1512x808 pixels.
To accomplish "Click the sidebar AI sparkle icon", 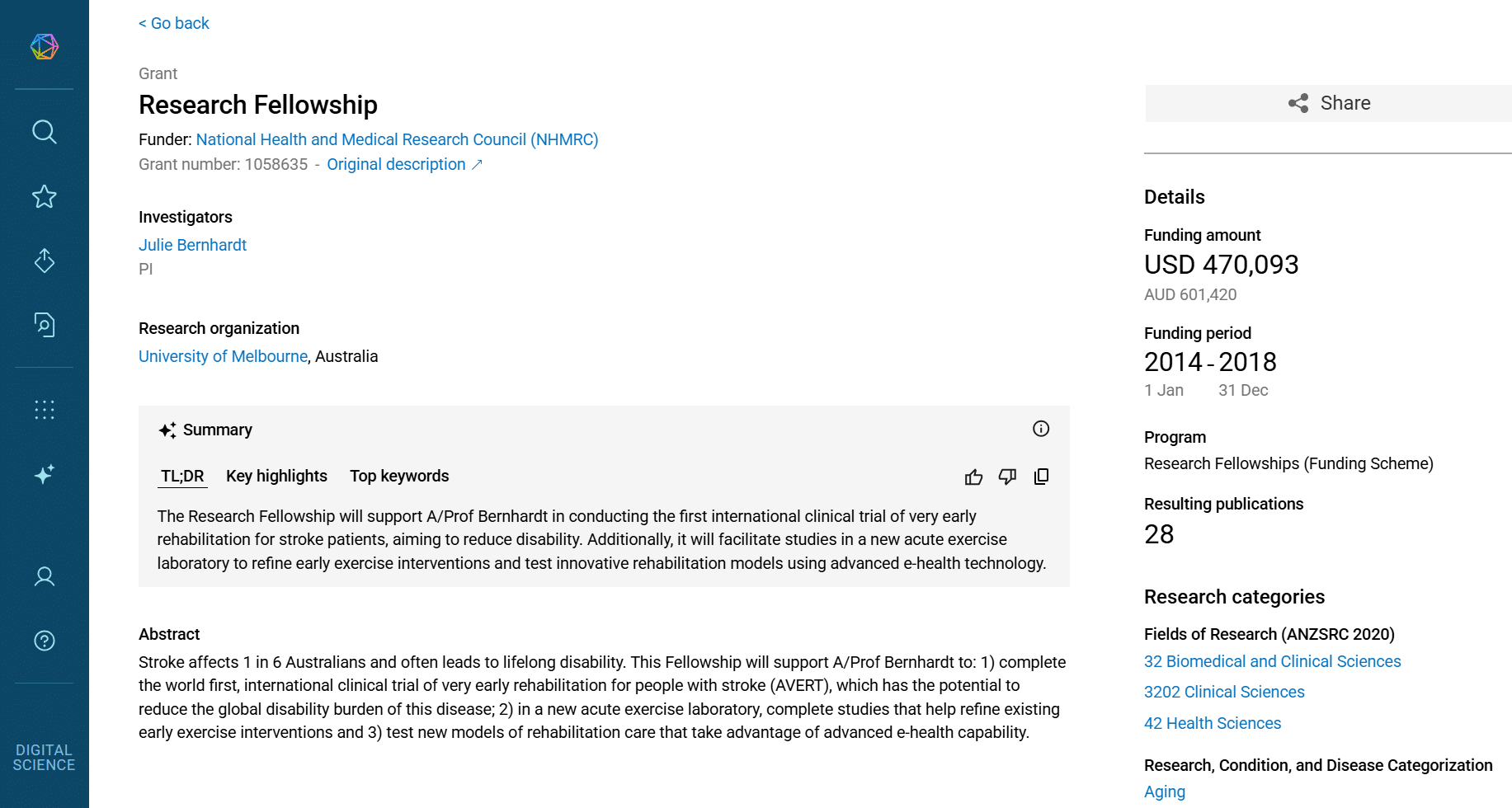I will [x=45, y=474].
